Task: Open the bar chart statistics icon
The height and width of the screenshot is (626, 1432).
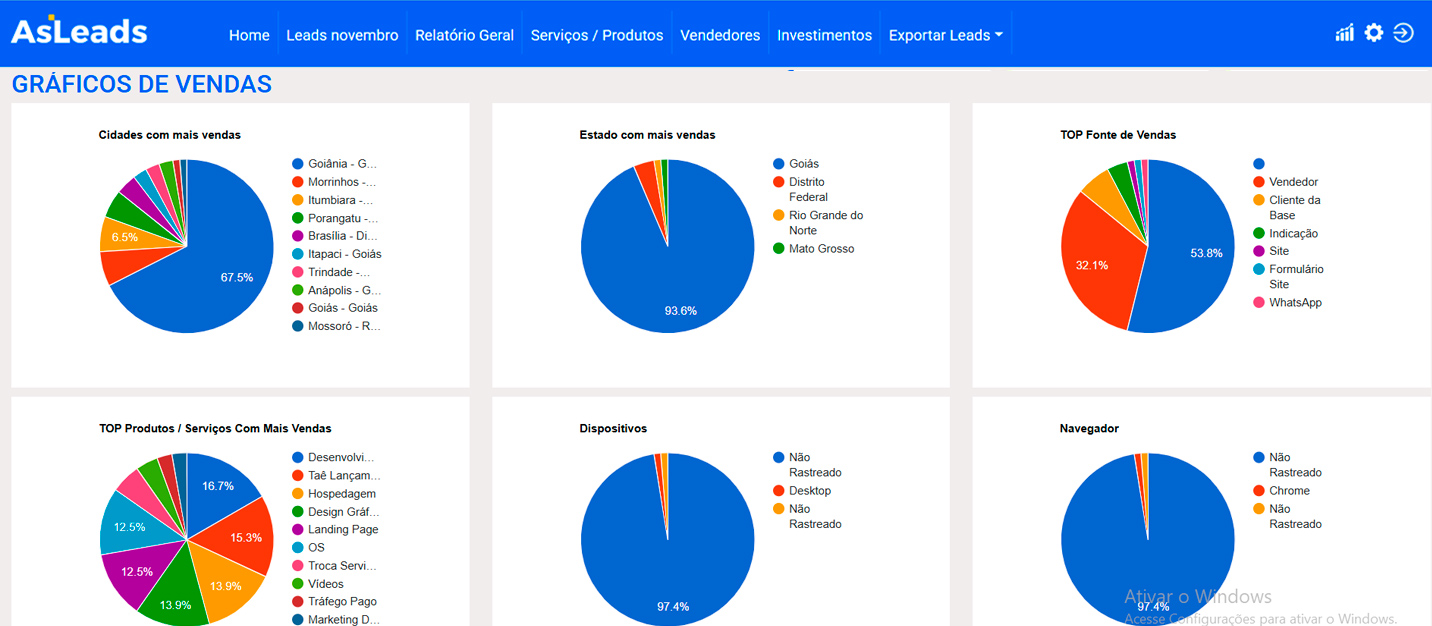Action: (1344, 33)
